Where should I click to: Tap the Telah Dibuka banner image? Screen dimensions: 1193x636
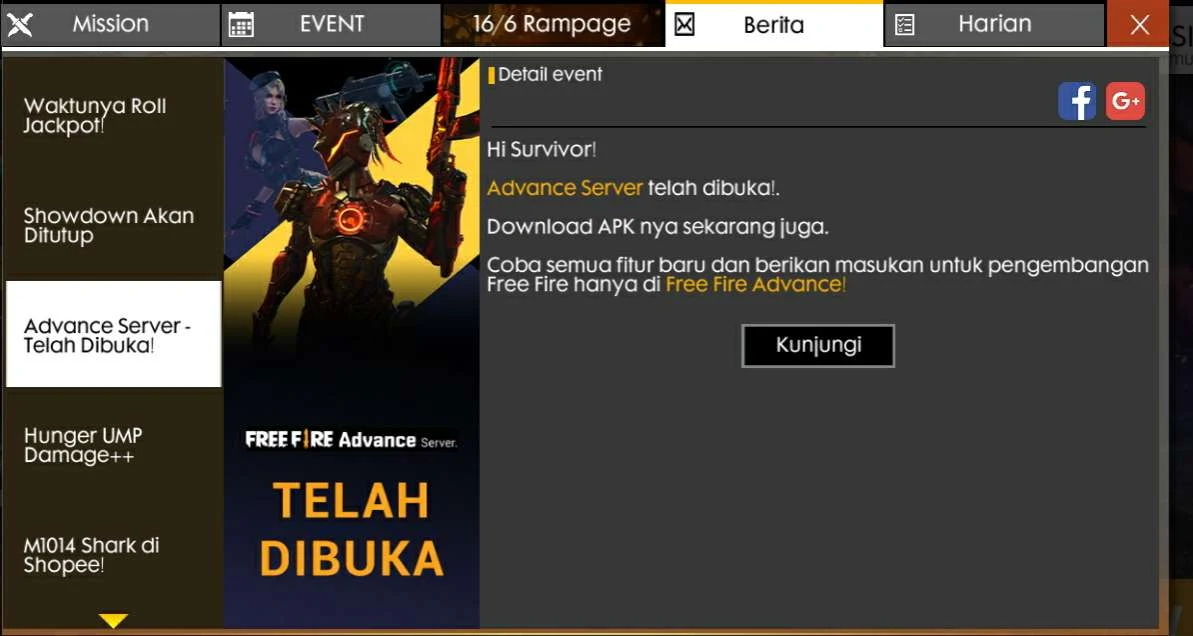point(352,342)
